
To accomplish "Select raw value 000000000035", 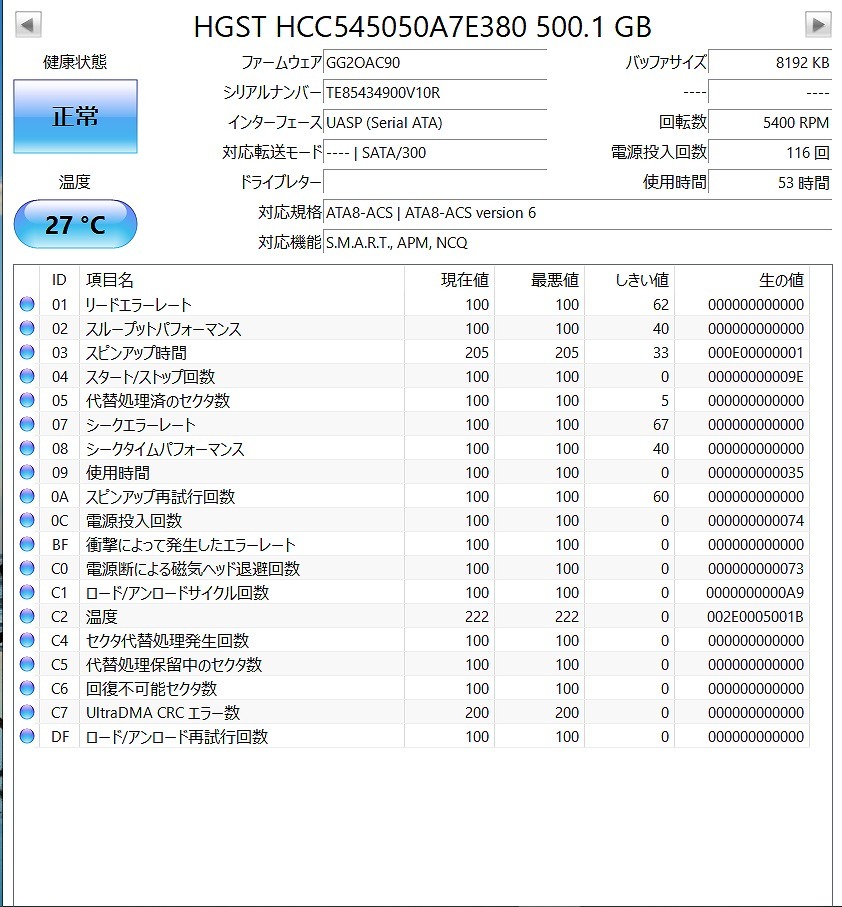I will [756, 473].
